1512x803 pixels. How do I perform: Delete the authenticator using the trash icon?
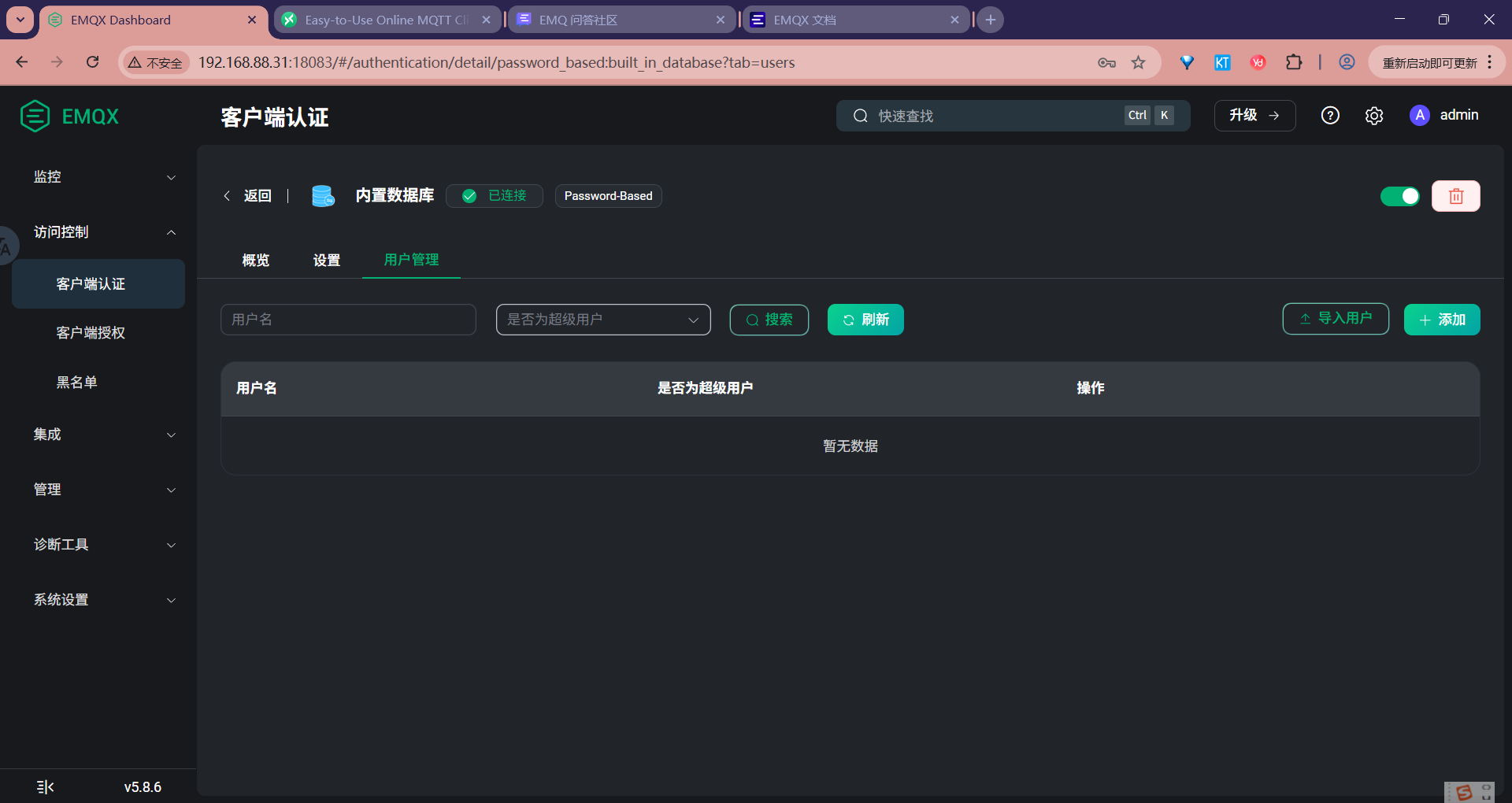click(x=1456, y=196)
